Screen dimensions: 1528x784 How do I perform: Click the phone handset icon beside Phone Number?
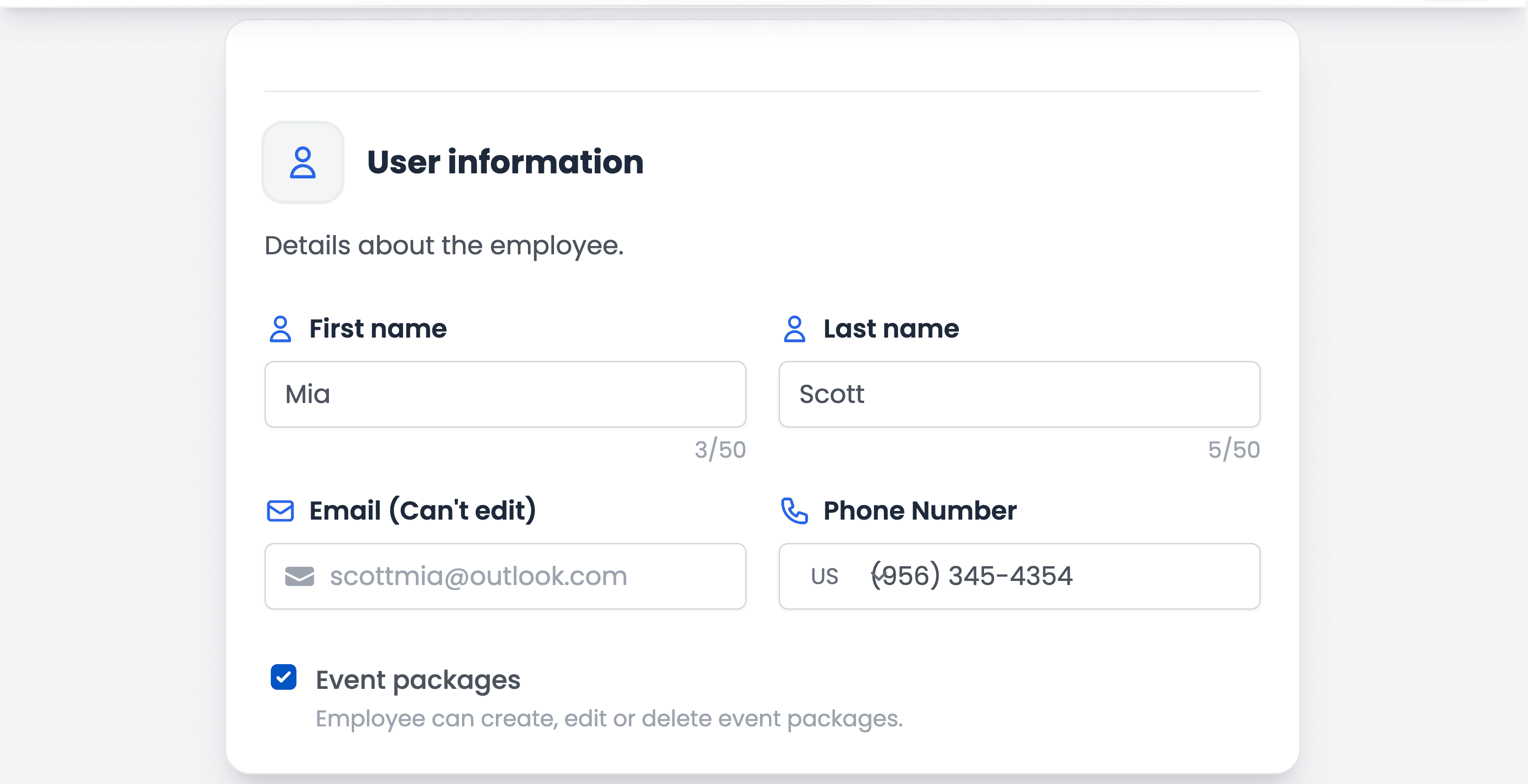tap(794, 510)
